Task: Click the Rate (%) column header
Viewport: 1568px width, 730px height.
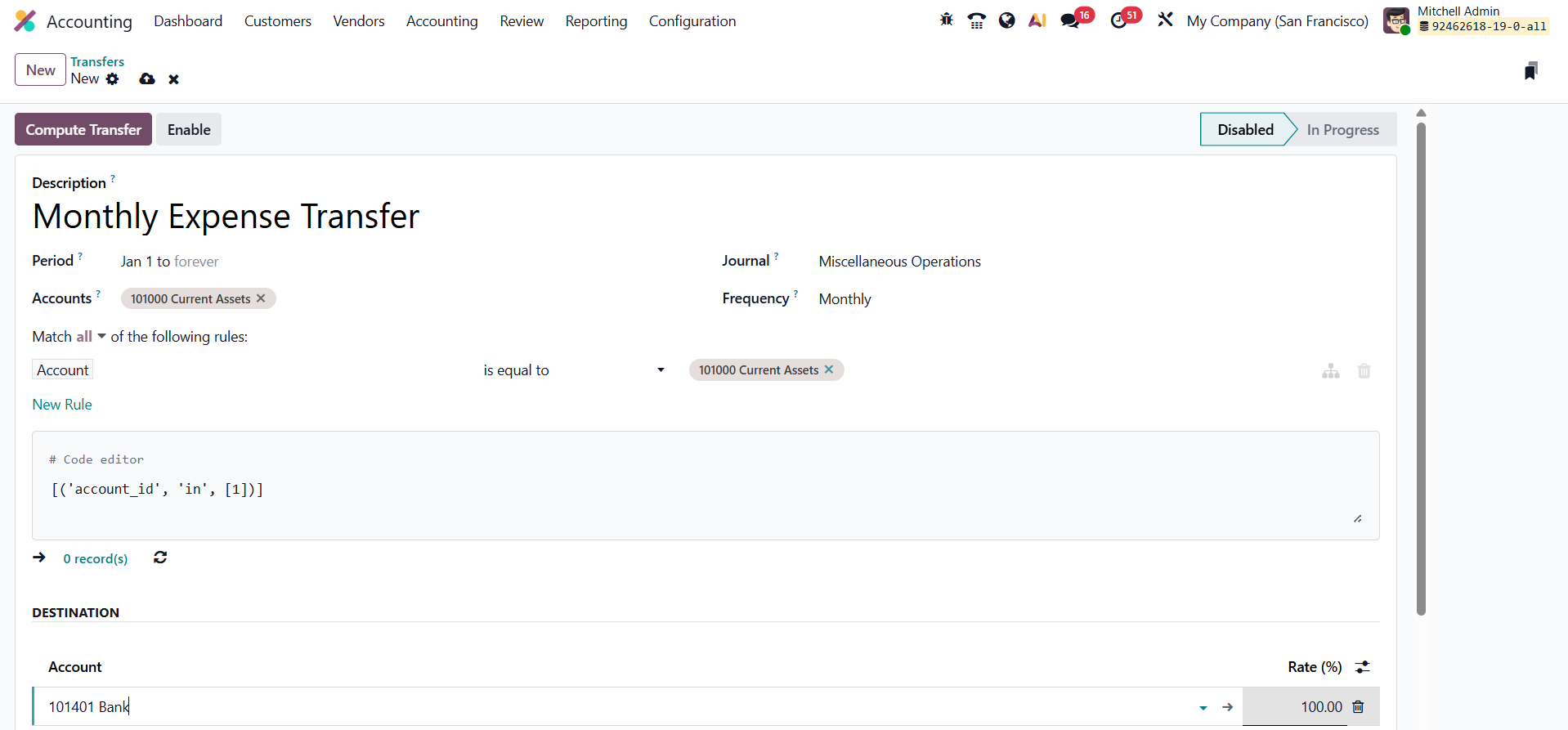Action: pos(1315,667)
